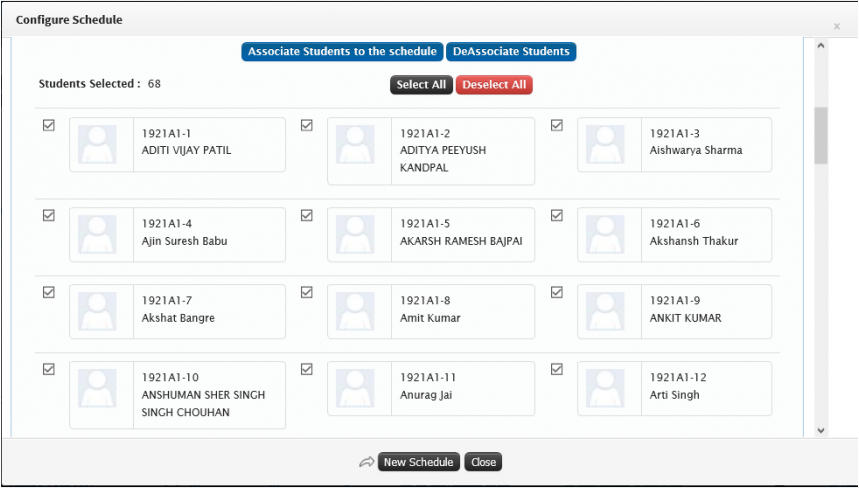Image resolution: width=859 pixels, height=488 pixels.
Task: Uncheck the checkbox for AKARSH RAMESH BAJPAI
Action: click(x=307, y=215)
